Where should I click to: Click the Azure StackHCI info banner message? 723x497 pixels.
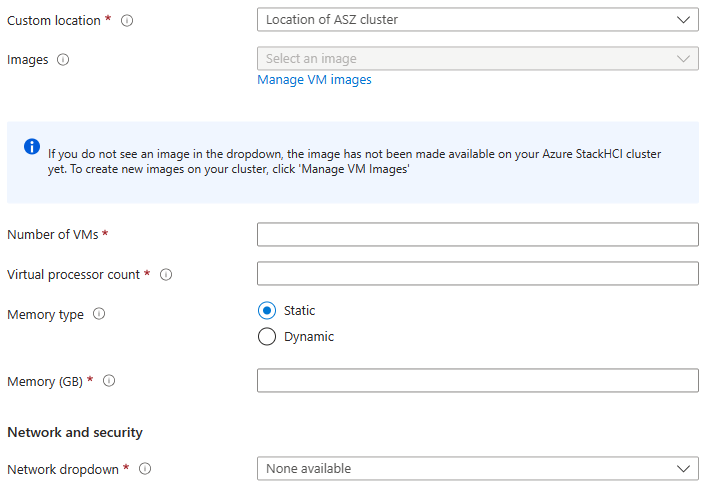tap(355, 162)
